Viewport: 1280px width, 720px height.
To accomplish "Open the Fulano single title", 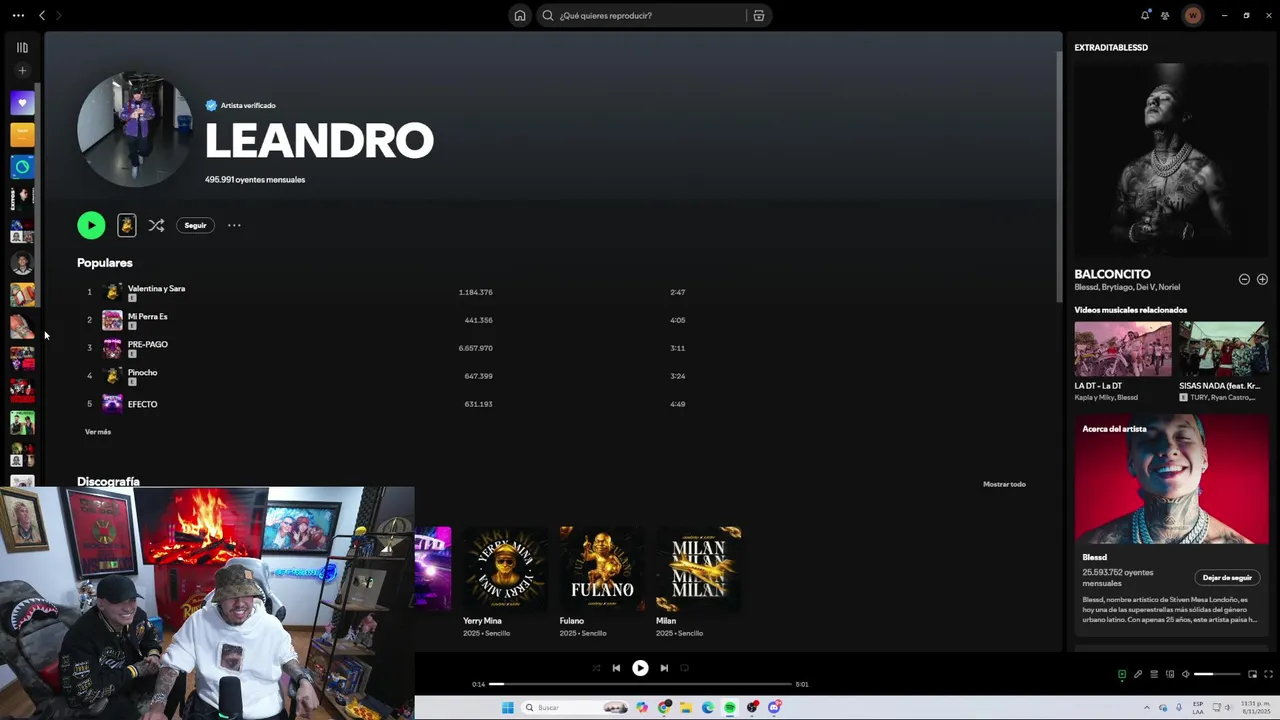I will tap(571, 621).
